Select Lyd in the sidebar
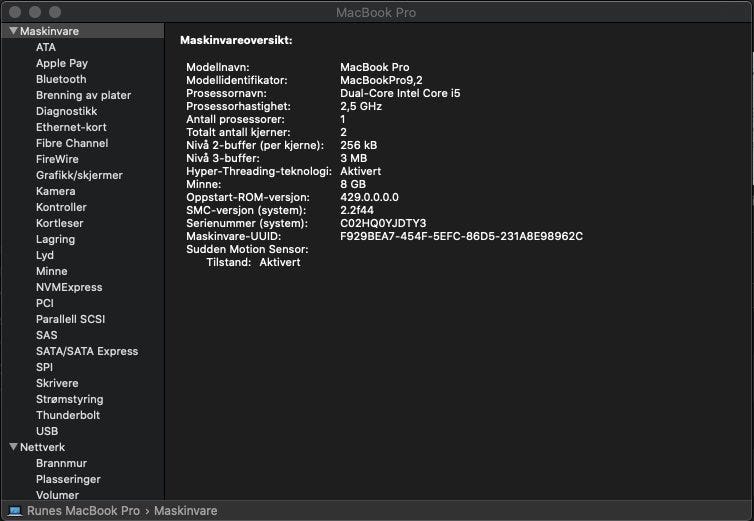Viewport: 754px width, 521px height. [x=45, y=255]
